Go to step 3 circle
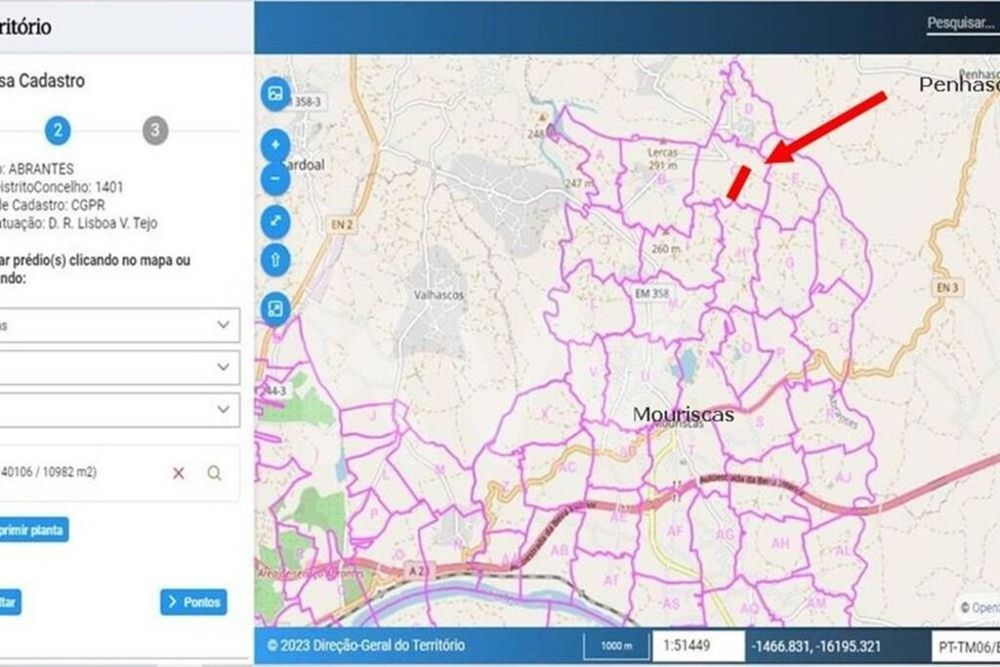Image resolution: width=1000 pixels, height=667 pixels. click(x=155, y=131)
